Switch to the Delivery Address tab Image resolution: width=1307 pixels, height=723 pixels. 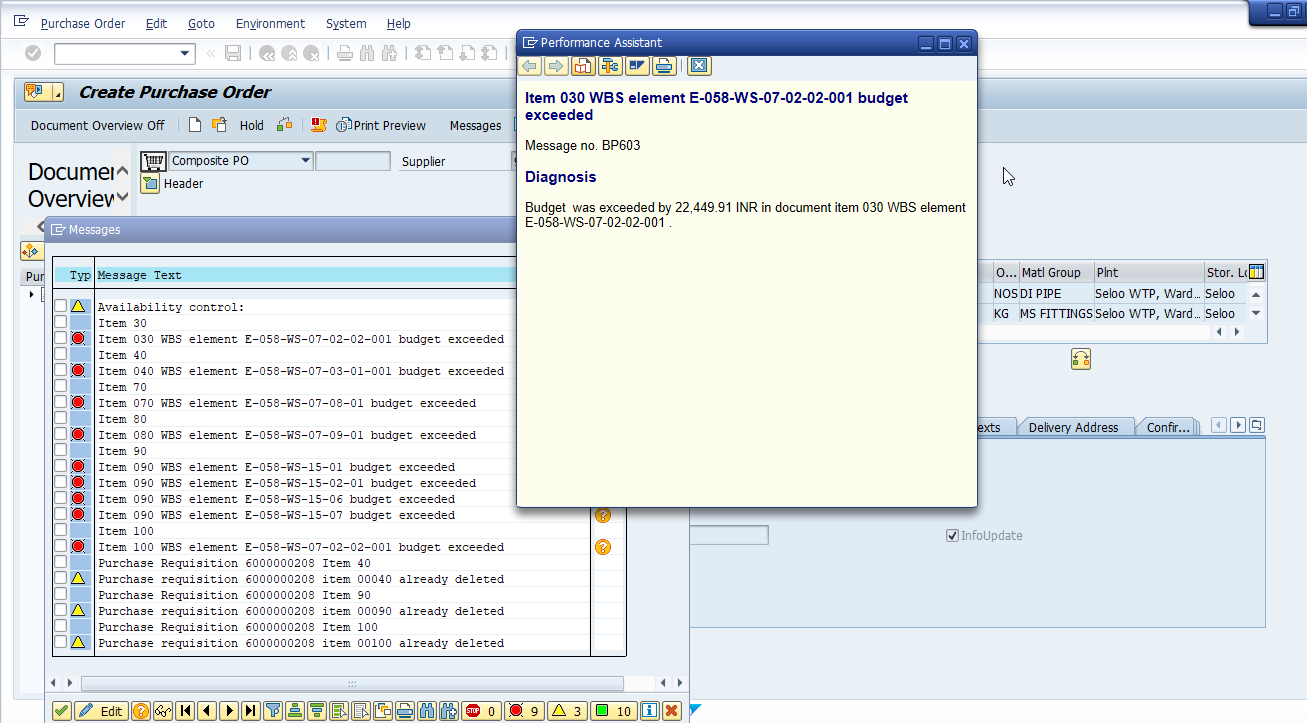pos(1073,427)
